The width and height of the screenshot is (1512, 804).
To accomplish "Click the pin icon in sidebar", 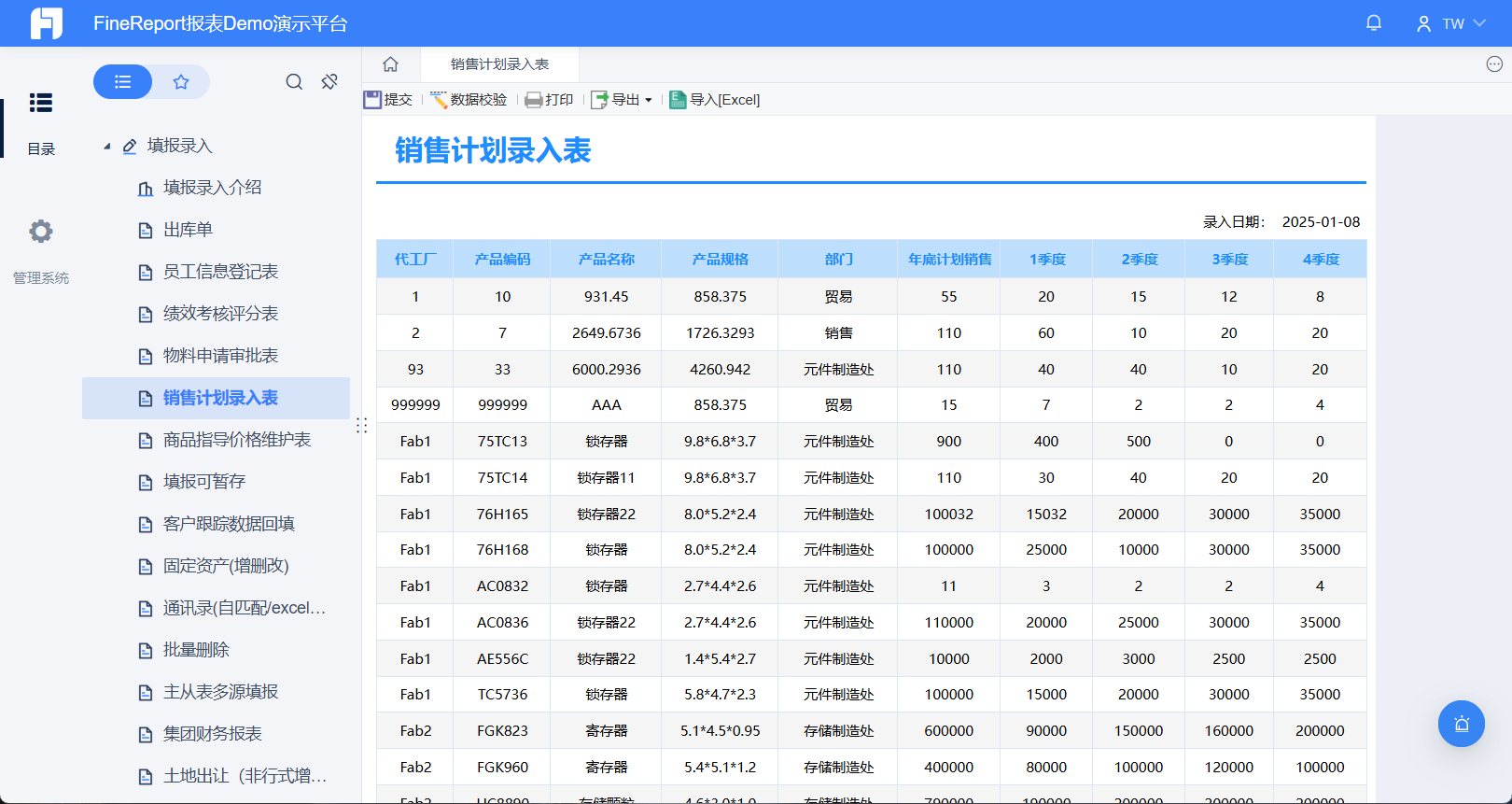I will [x=329, y=82].
